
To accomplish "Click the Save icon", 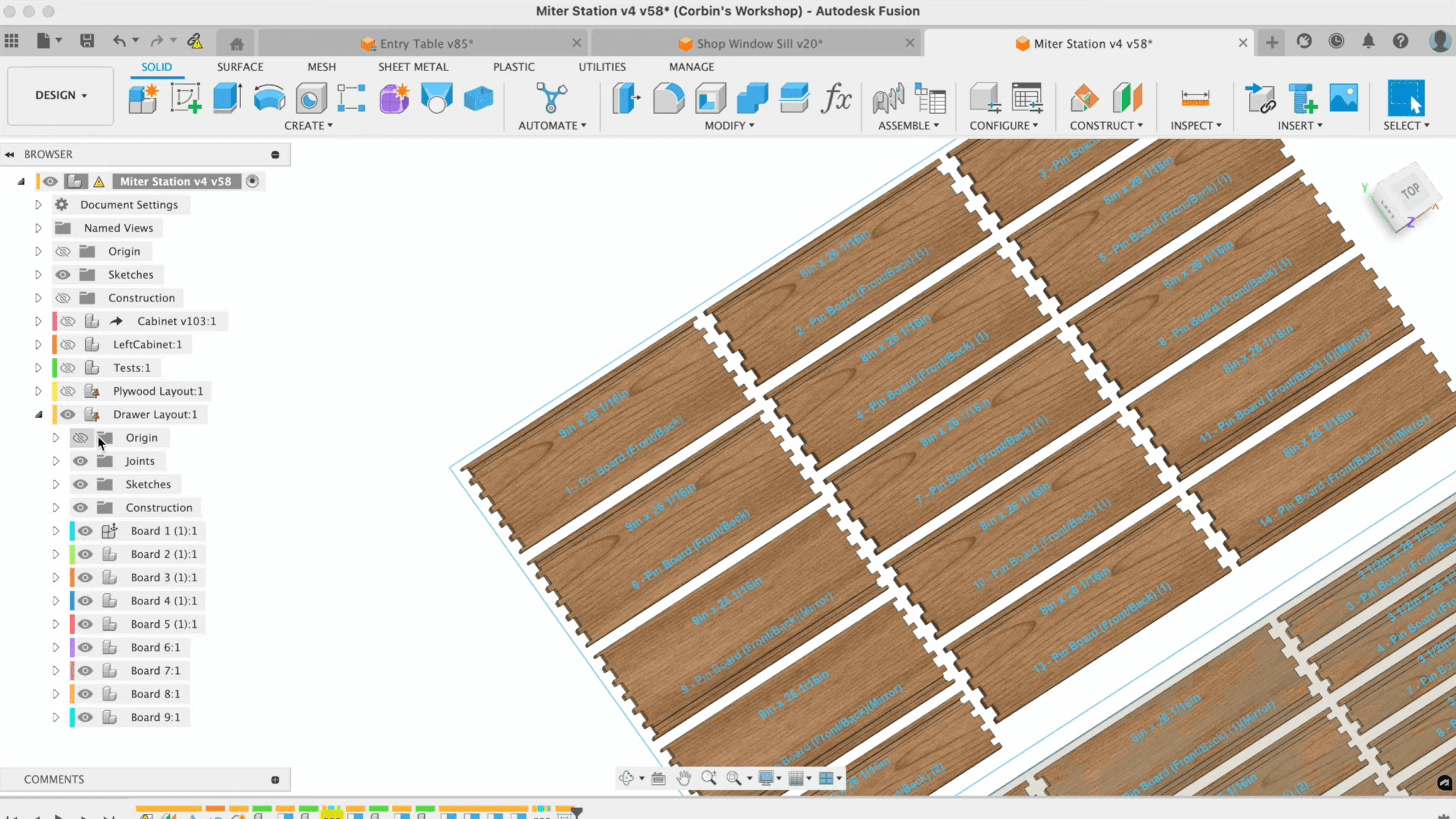I will (87, 41).
